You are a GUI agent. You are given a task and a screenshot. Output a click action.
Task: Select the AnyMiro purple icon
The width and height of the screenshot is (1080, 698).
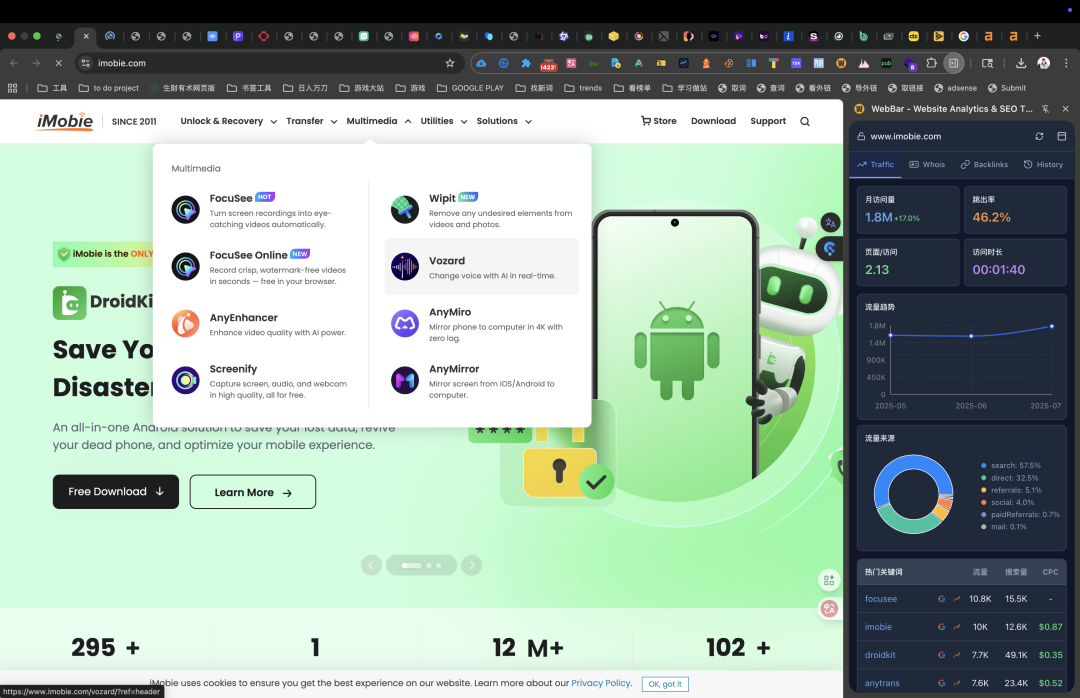point(405,323)
